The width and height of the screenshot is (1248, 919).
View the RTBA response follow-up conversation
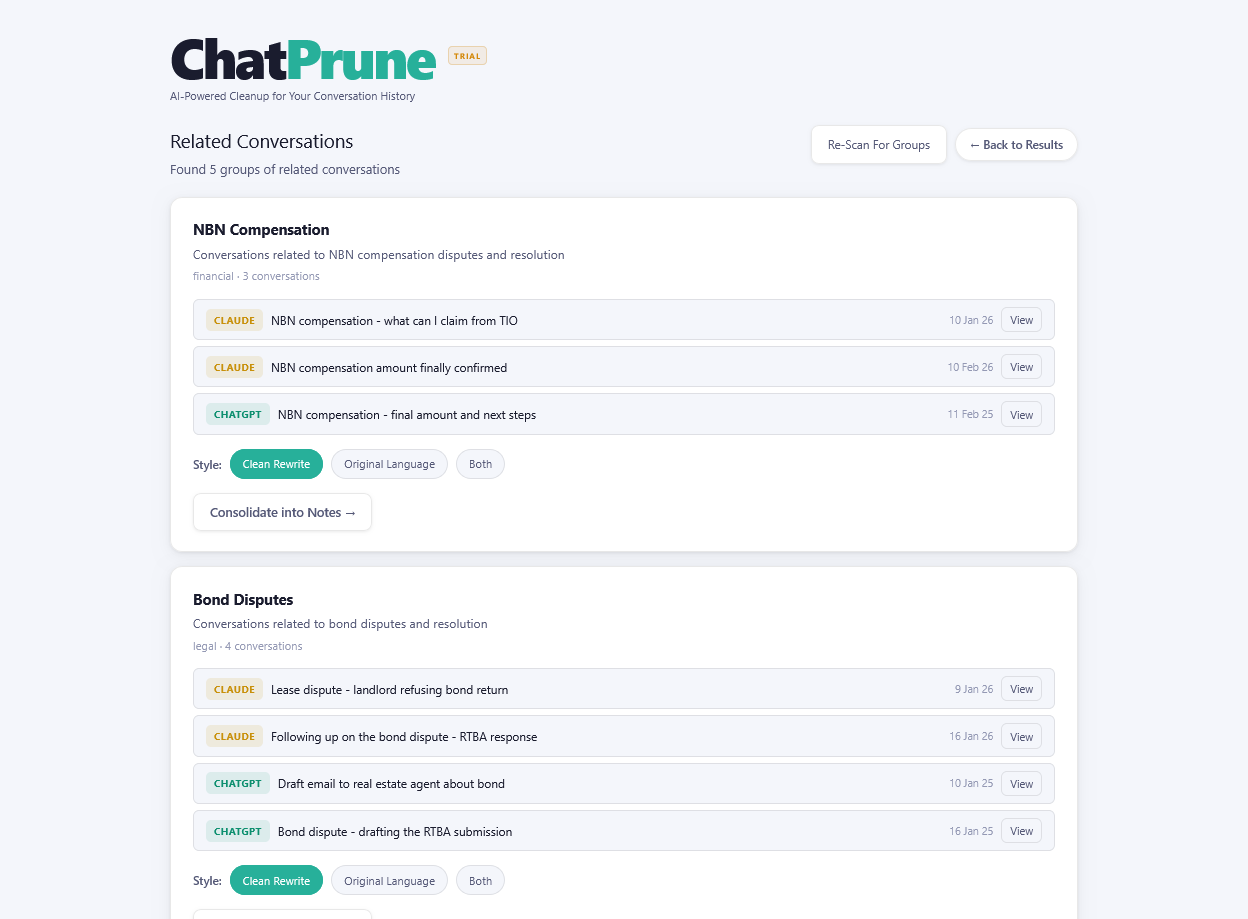pos(1021,736)
